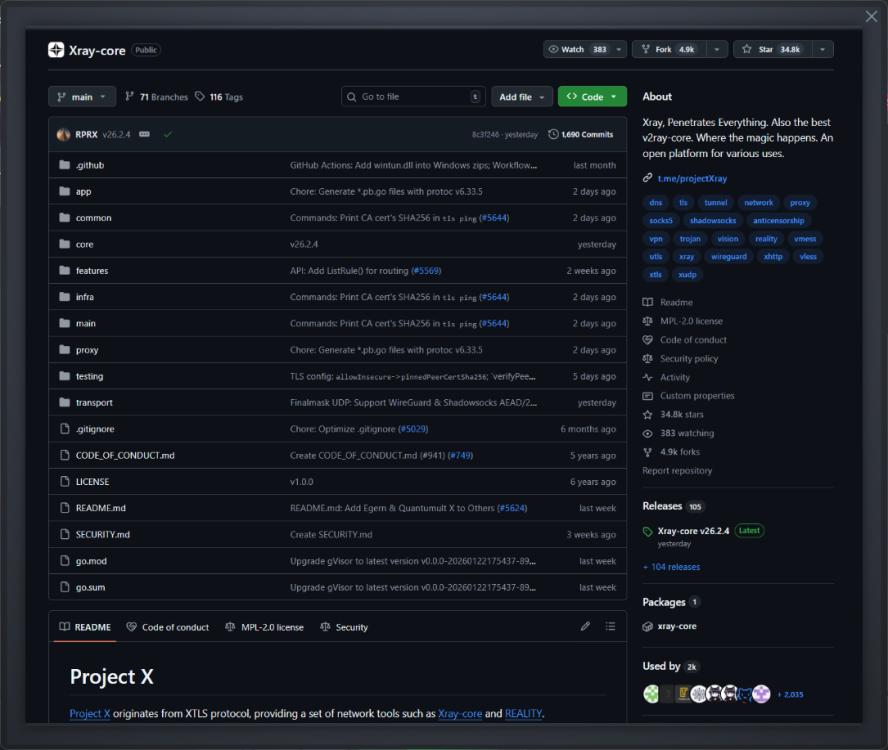Viewport: 888px width, 750px height.
Task: Open the infra folder
Action: tap(85, 297)
